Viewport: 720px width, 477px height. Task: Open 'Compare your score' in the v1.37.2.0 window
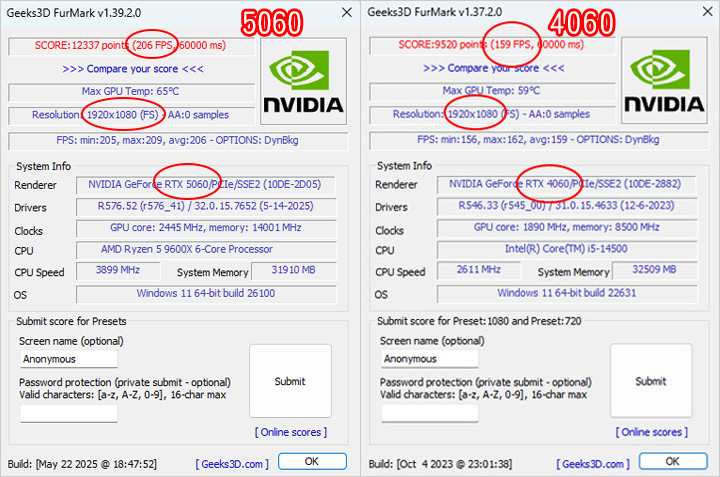click(x=494, y=68)
